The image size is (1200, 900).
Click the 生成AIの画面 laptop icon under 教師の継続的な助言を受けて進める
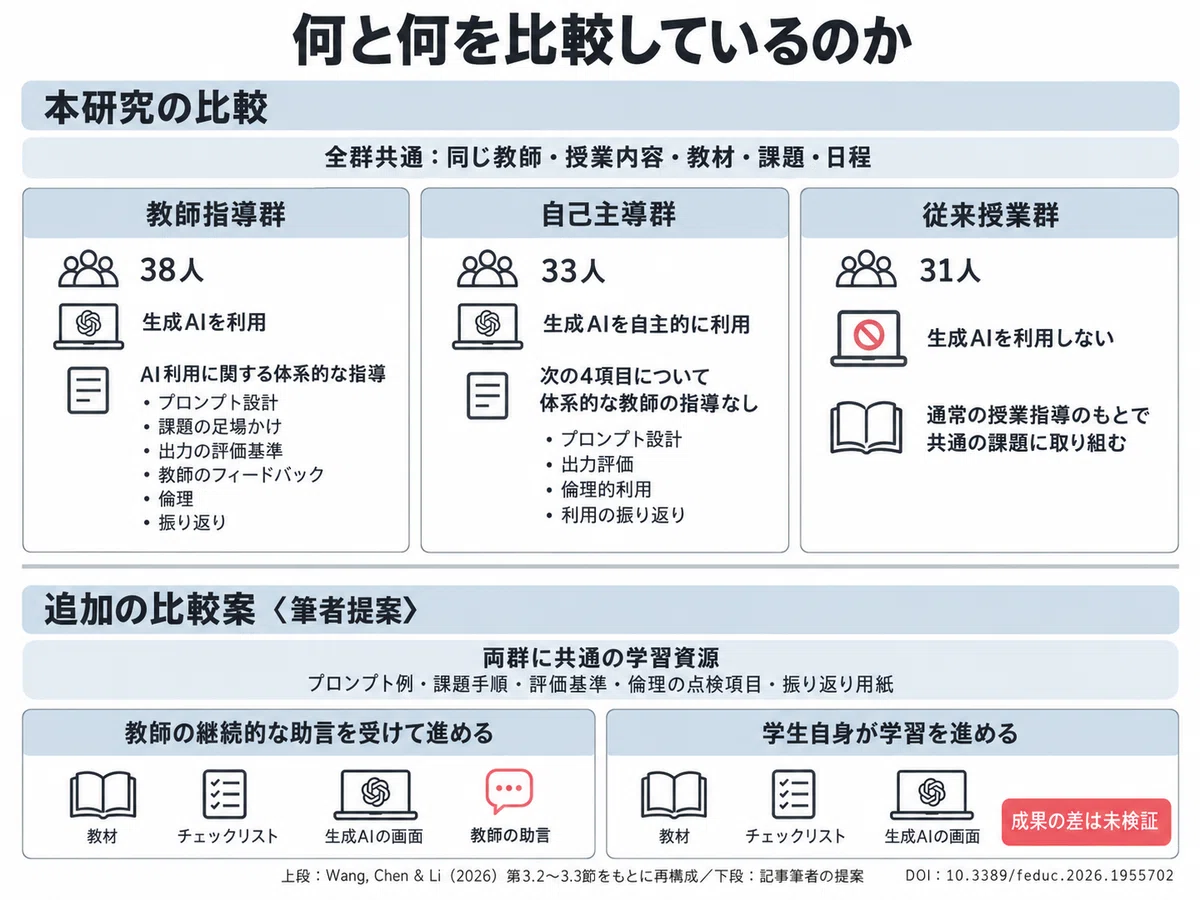point(373,795)
